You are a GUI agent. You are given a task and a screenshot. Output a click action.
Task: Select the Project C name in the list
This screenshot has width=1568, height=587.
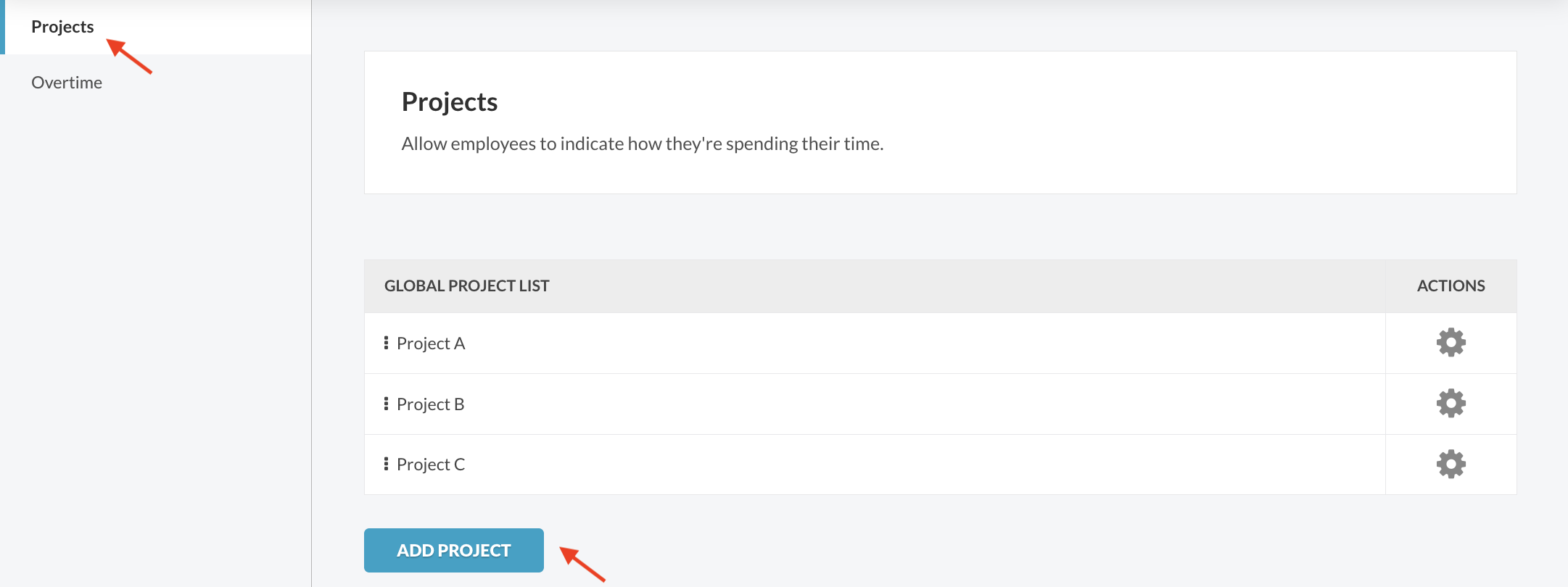[431, 465]
